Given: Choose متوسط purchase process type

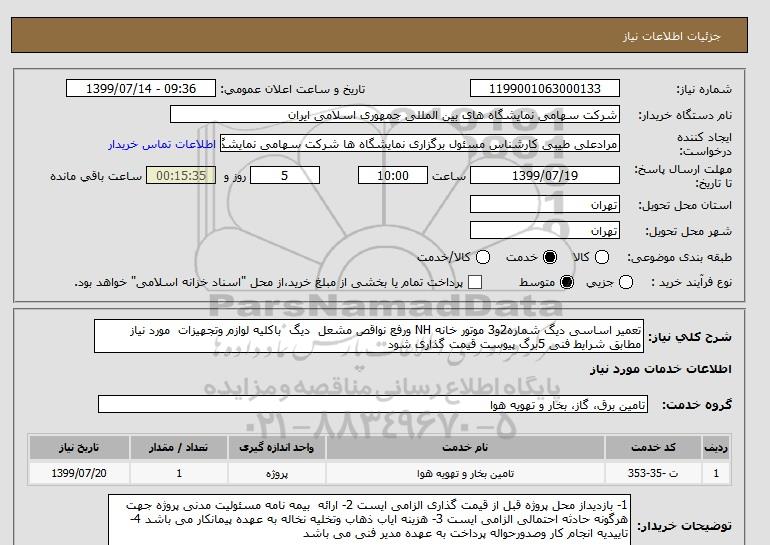Looking at the screenshot, I should (567, 282).
